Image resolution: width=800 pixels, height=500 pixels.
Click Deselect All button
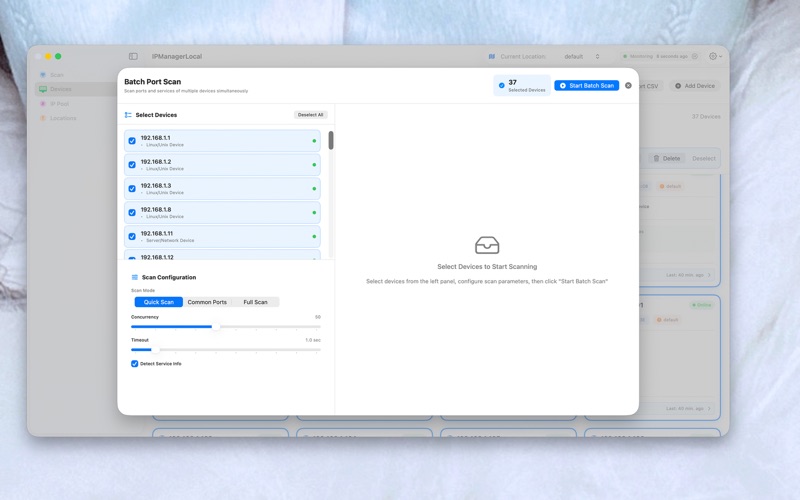click(x=310, y=115)
